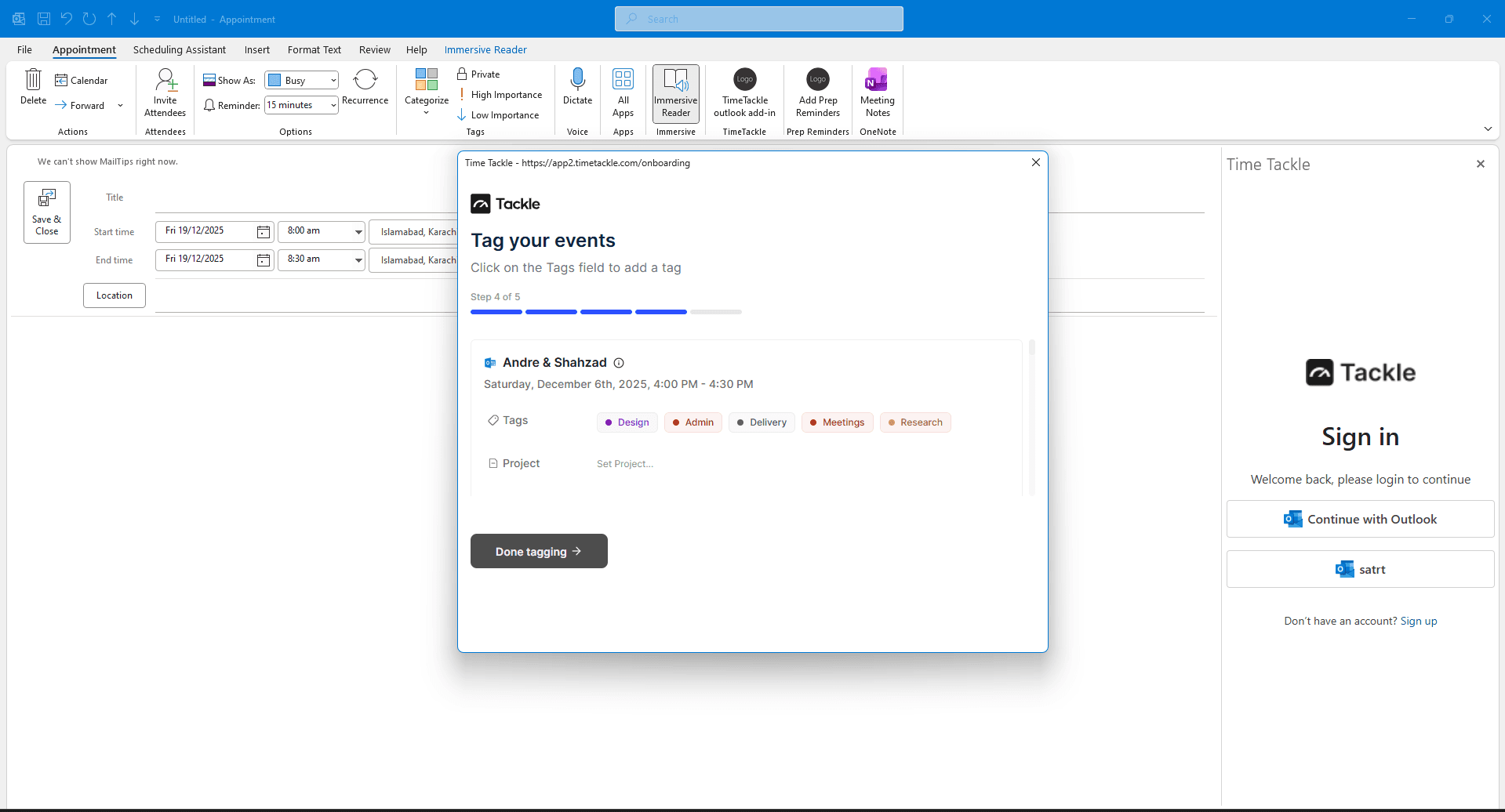Redo the last action

[89, 19]
